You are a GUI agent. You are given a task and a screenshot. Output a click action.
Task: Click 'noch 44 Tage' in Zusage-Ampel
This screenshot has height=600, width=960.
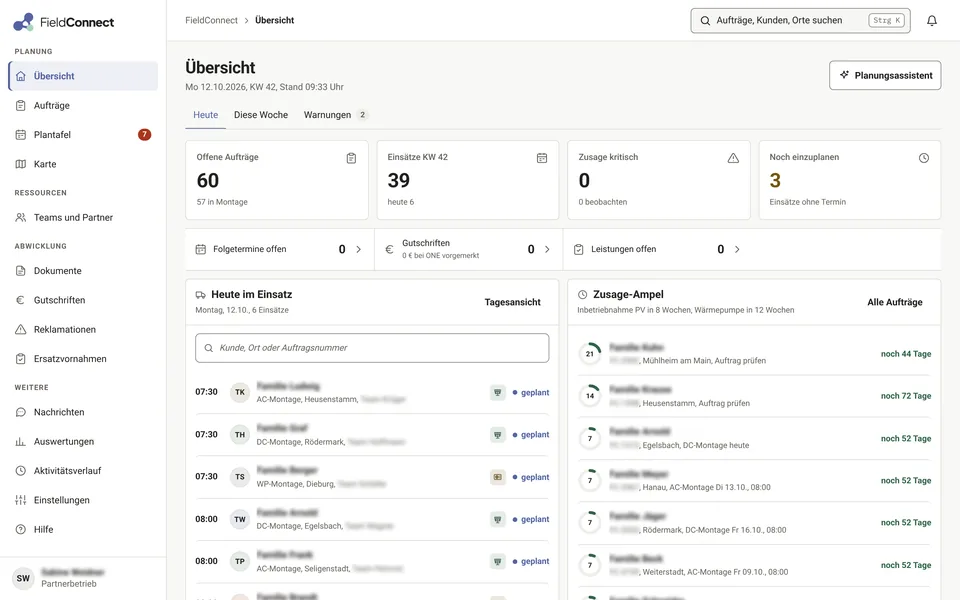coord(906,354)
